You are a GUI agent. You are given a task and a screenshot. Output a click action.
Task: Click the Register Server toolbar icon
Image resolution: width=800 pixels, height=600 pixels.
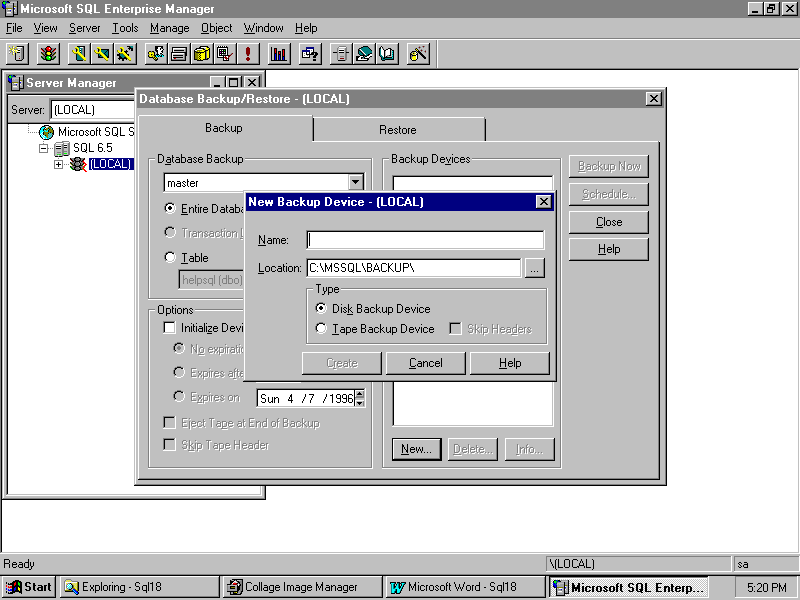tap(17, 54)
